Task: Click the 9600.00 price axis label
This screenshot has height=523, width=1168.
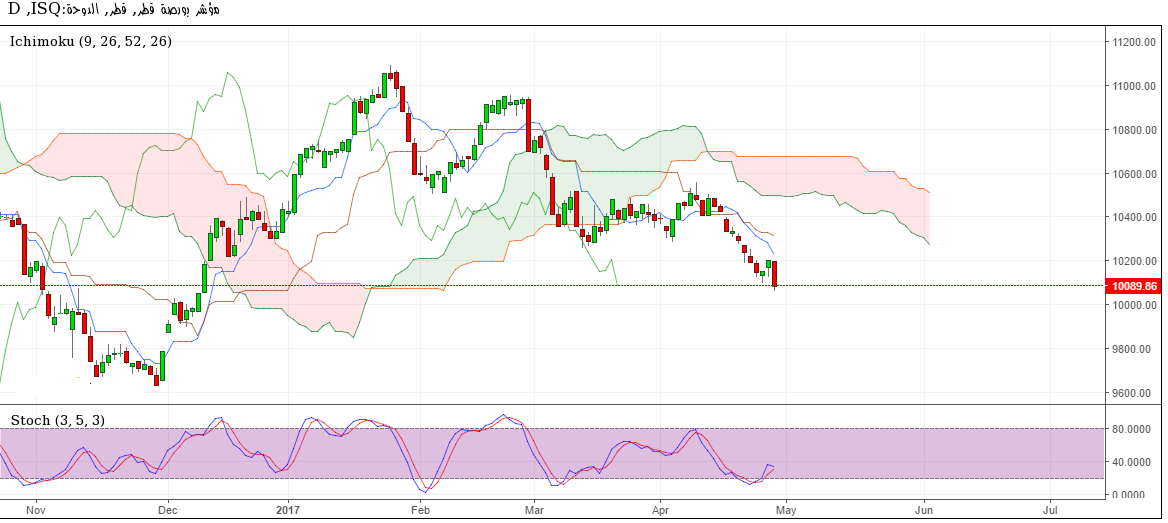Action: tap(1132, 393)
